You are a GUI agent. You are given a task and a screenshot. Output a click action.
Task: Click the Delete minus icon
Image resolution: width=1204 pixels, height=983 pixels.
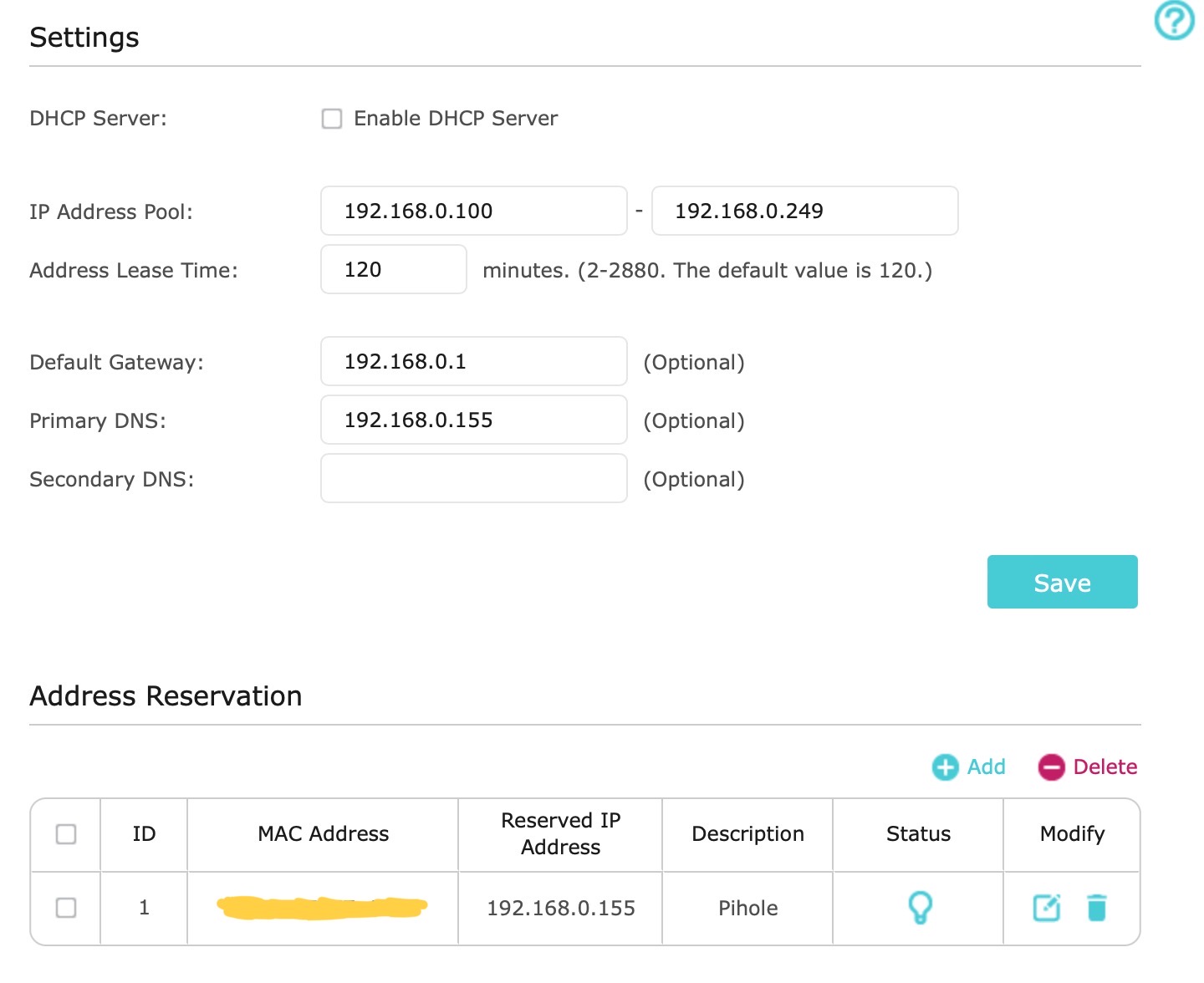coord(1051,767)
